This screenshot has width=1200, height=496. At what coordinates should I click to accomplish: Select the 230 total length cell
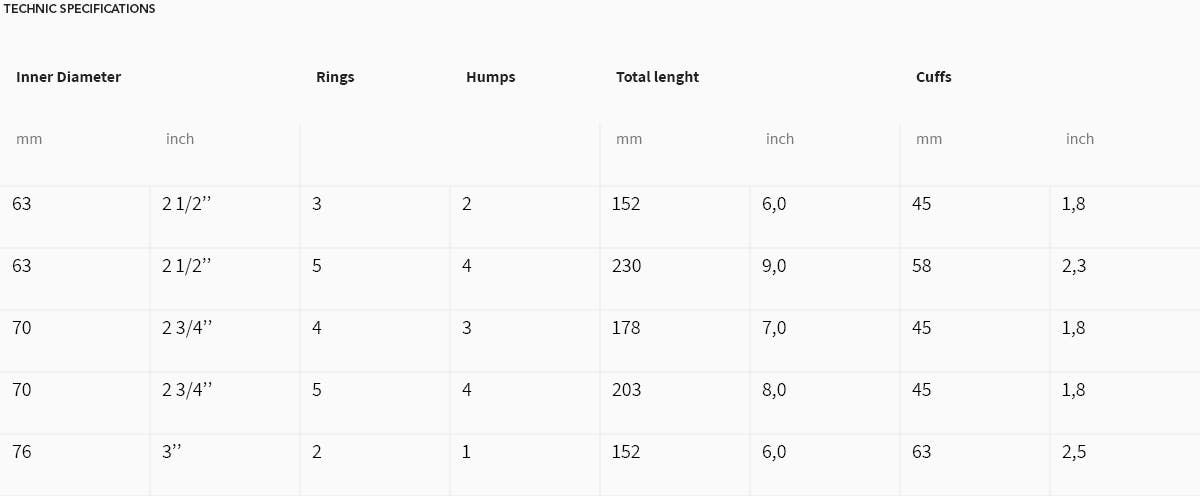[x=626, y=266]
